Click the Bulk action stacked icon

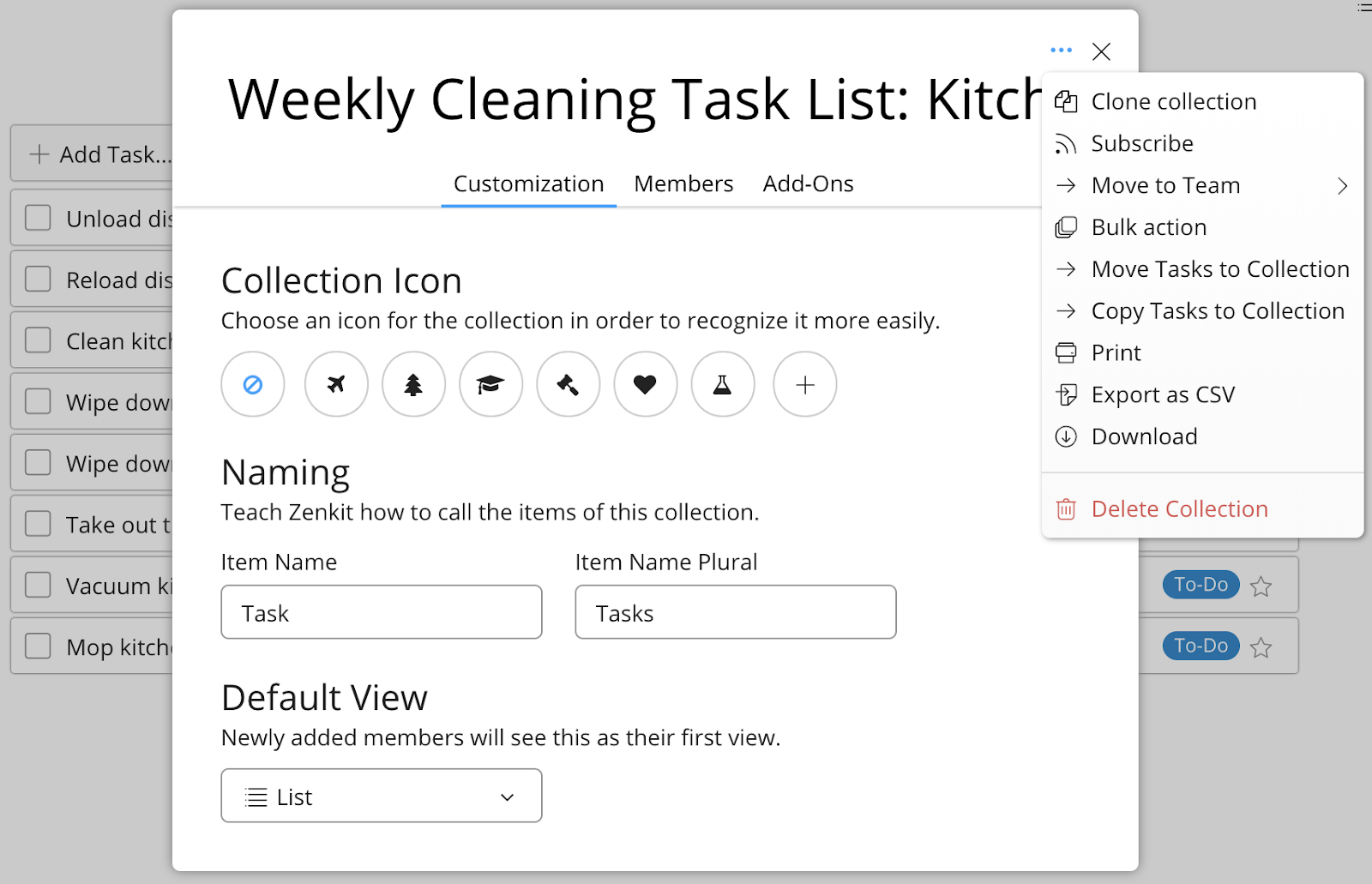[1066, 227]
